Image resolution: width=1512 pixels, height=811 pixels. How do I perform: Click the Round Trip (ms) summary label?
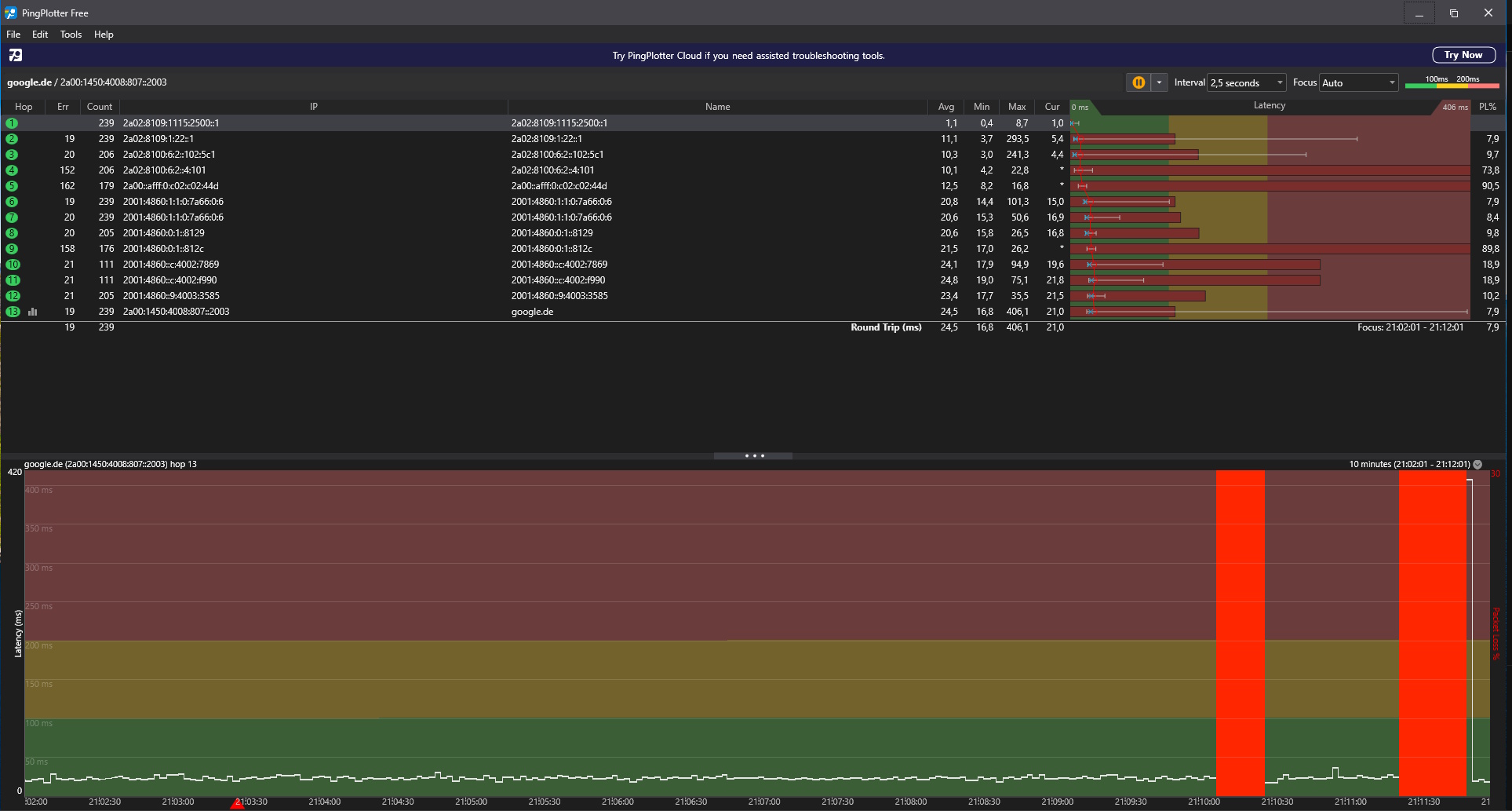886,327
